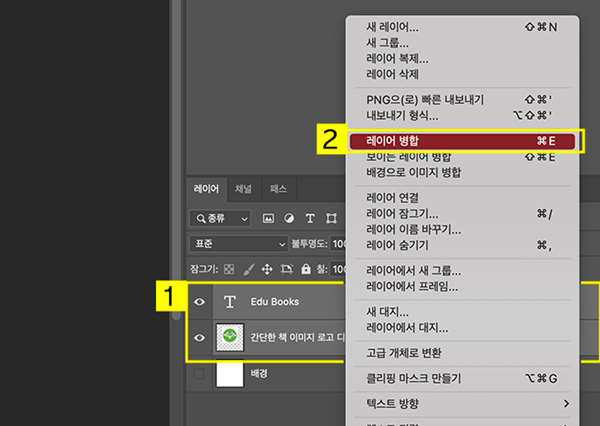Viewport: 600px width, 426px height.
Task: Click the 칠 value field
Action: tap(338, 269)
